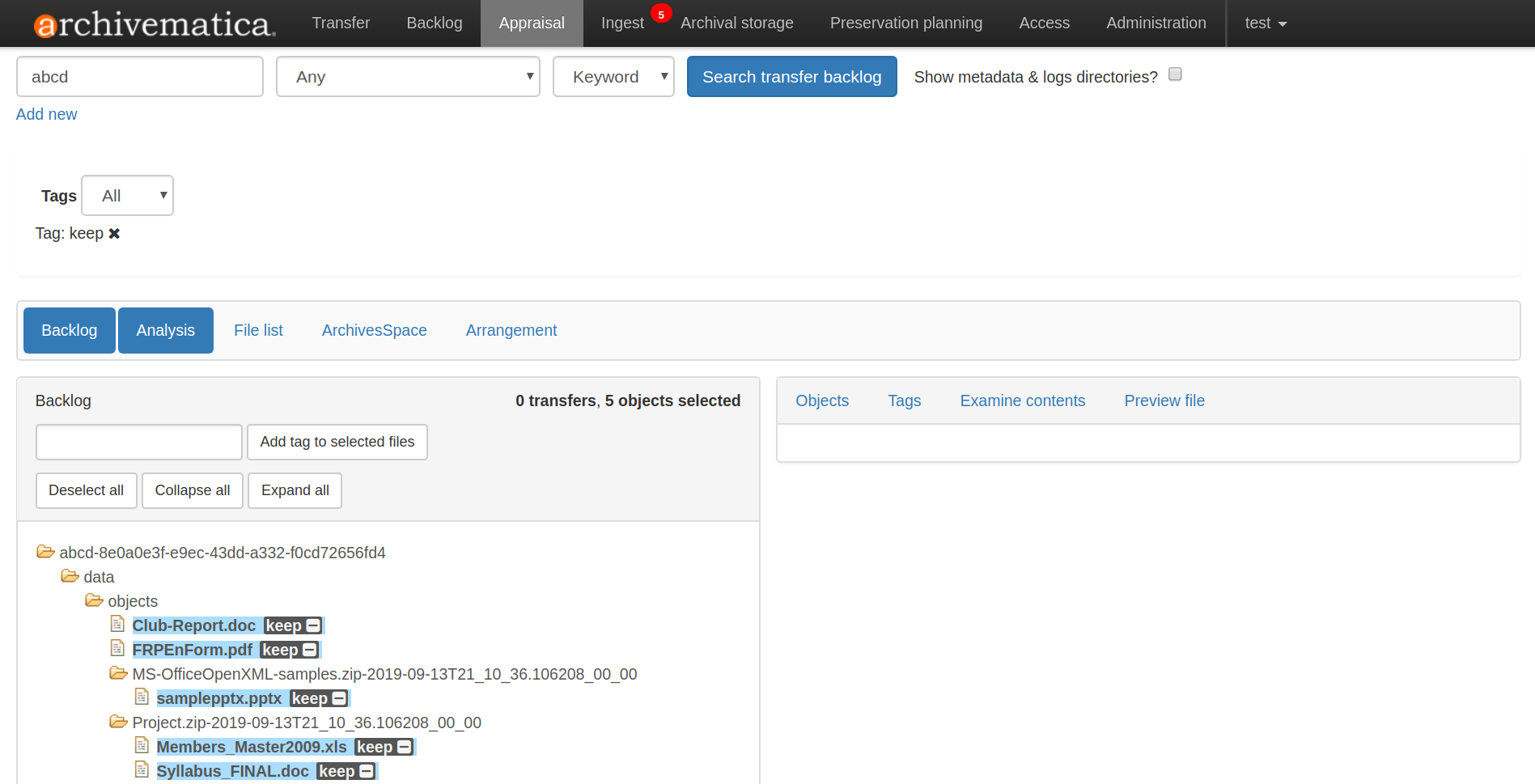This screenshot has width=1535, height=784.
Task: Switch to the File list tab
Action: 258,330
